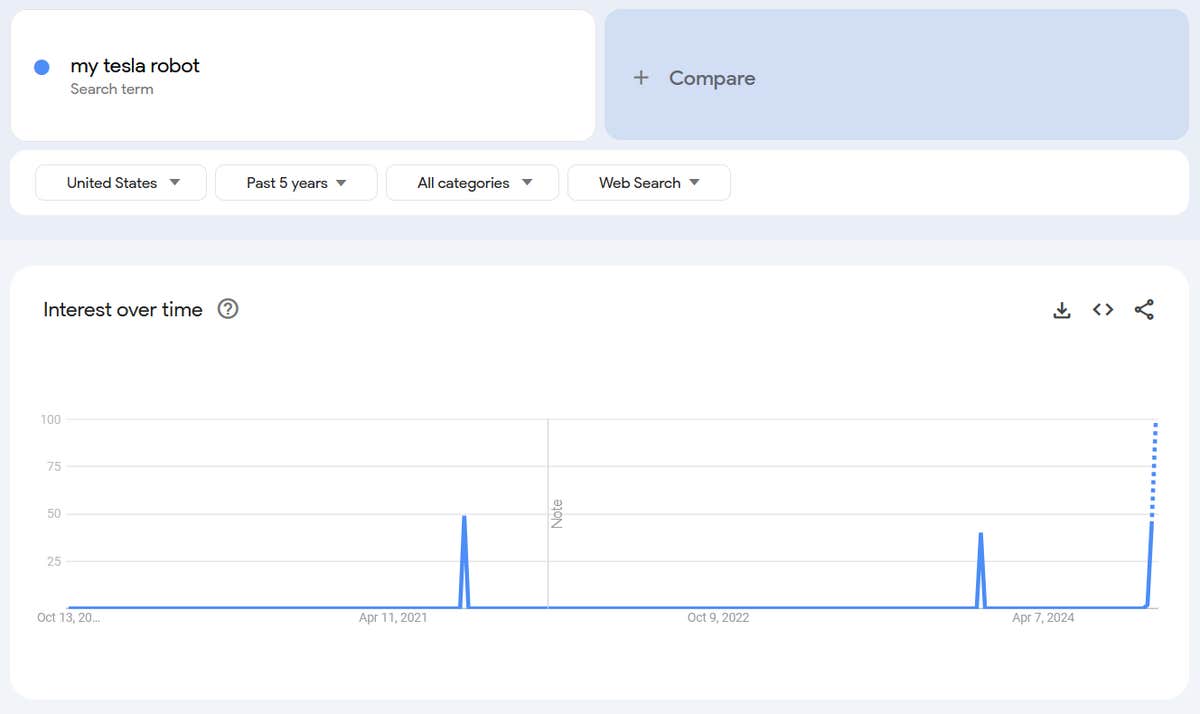Click the plus icon in the Compare box
The height and width of the screenshot is (714, 1200).
pos(641,78)
